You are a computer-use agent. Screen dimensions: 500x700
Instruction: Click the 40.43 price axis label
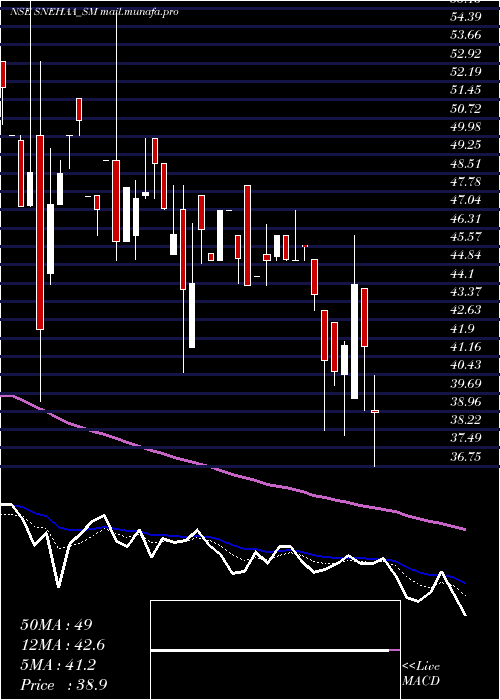[464, 365]
